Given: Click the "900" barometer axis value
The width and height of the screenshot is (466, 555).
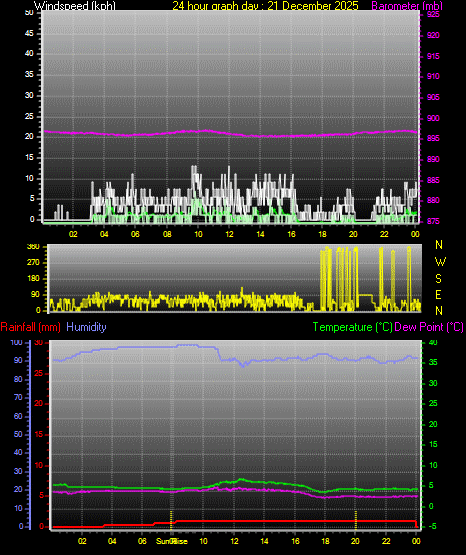Looking at the screenshot, I should [x=433, y=118].
